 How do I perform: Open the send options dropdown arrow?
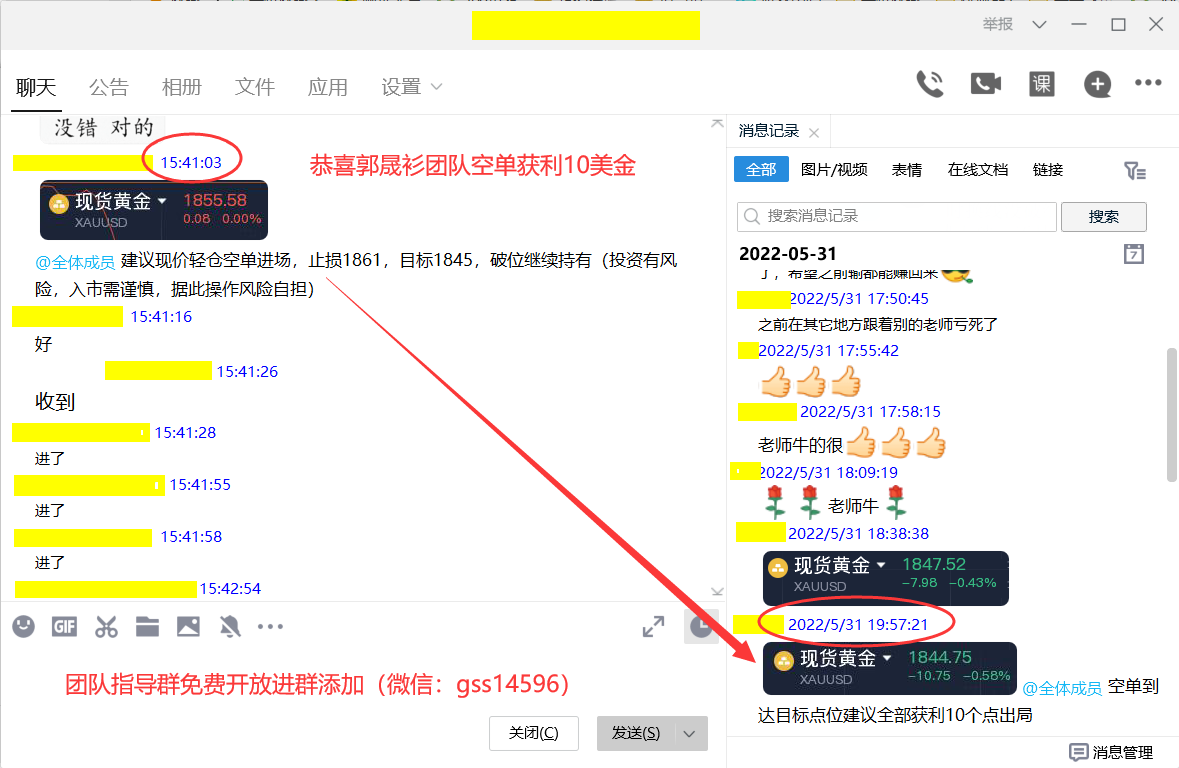pos(690,733)
